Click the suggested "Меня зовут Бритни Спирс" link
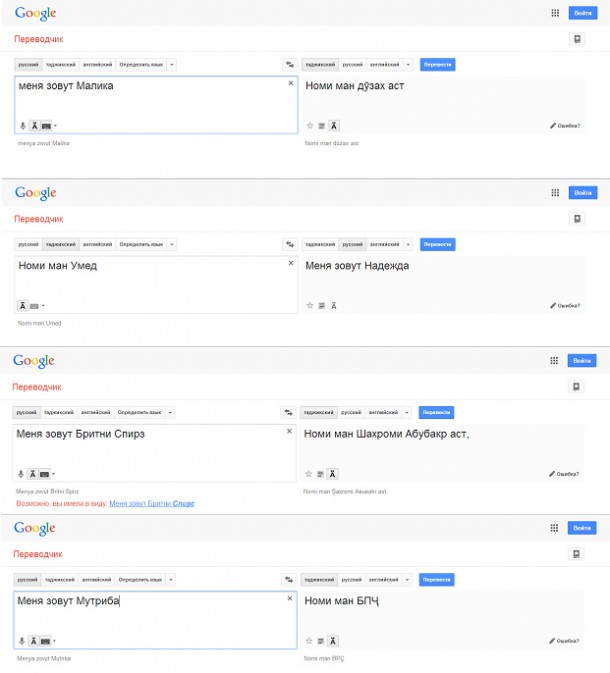This screenshot has height=673, width=610. coord(152,503)
